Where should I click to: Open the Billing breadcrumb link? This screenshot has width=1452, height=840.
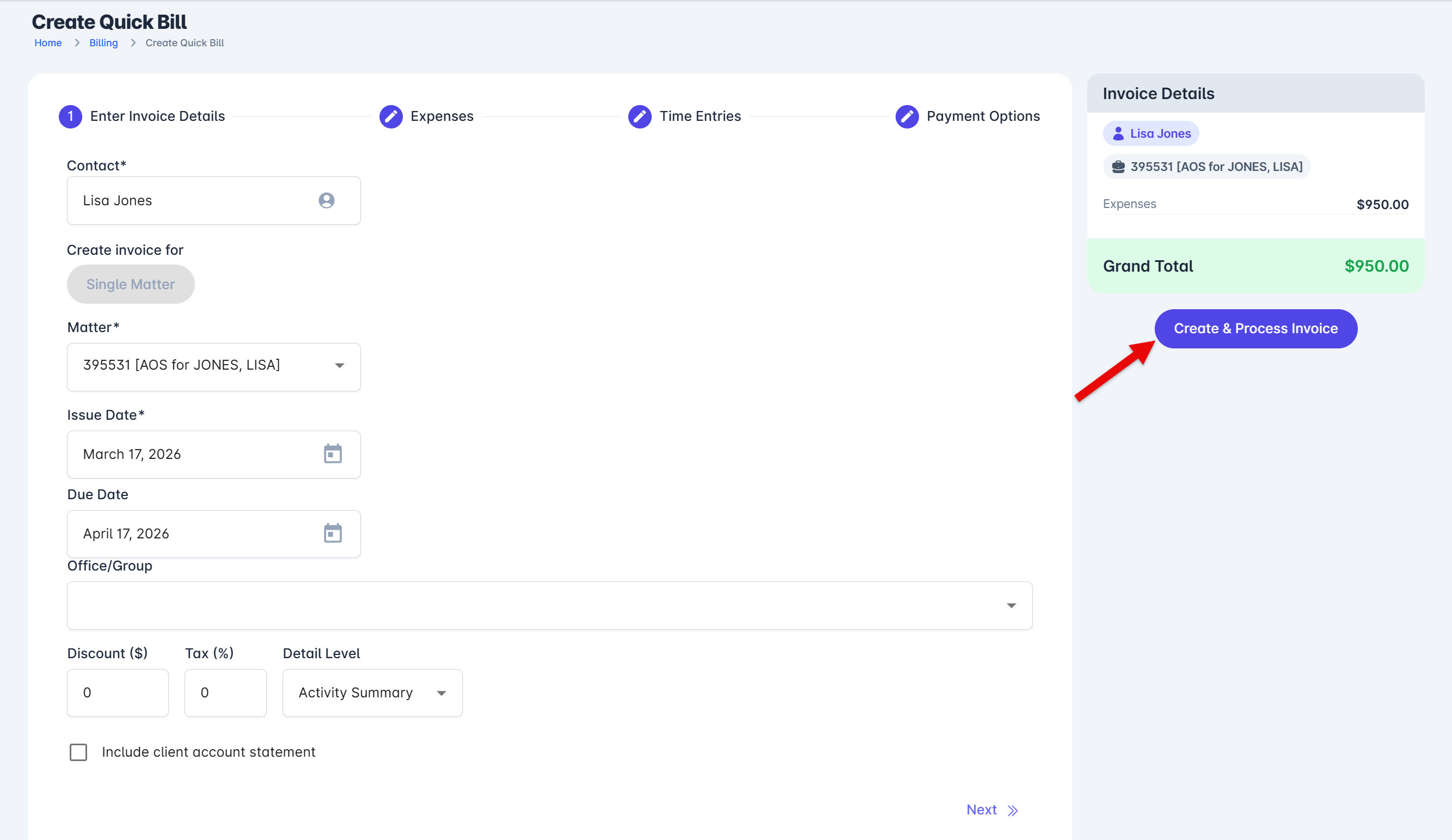103,42
